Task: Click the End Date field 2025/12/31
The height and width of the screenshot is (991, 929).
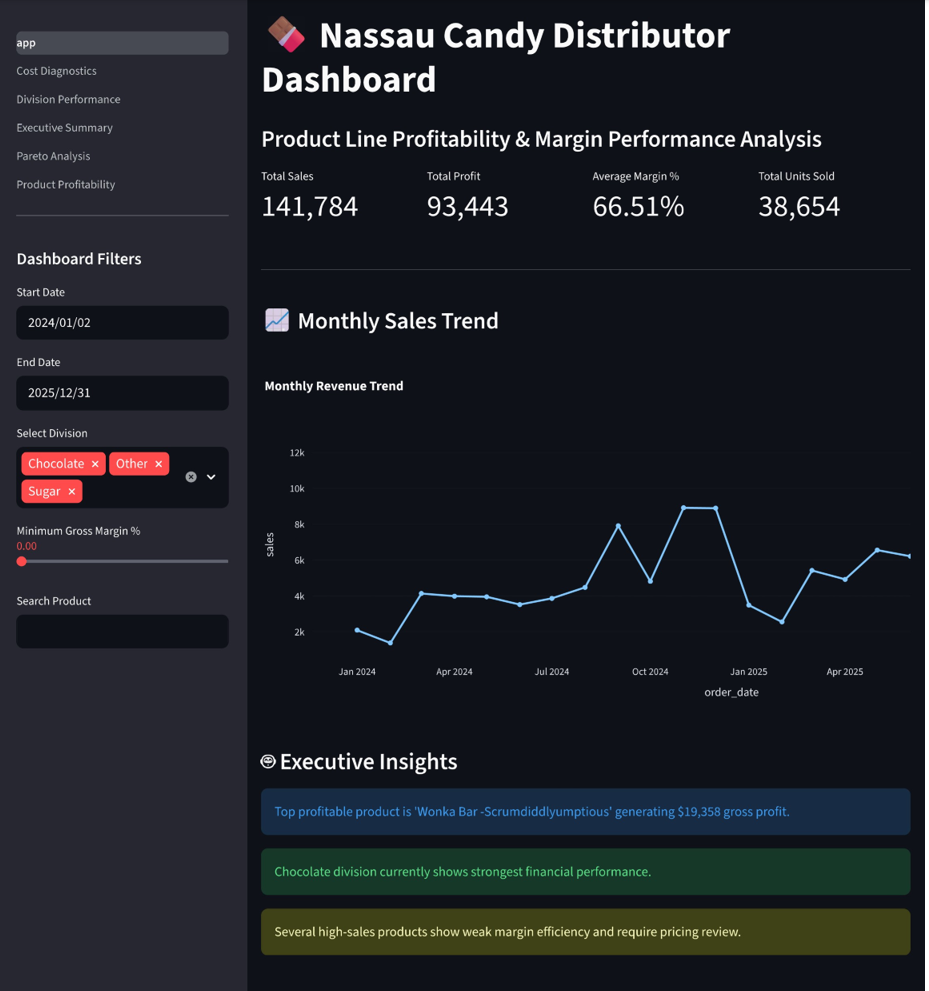Action: coord(122,393)
